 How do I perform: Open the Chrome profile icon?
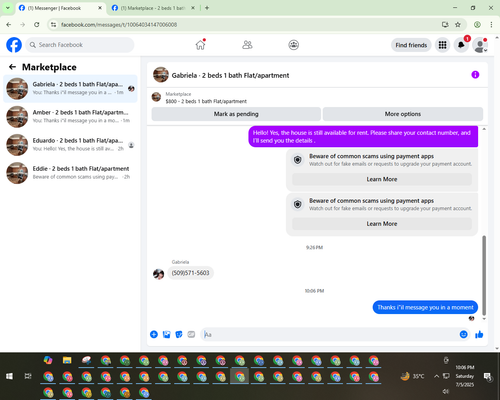477,24
